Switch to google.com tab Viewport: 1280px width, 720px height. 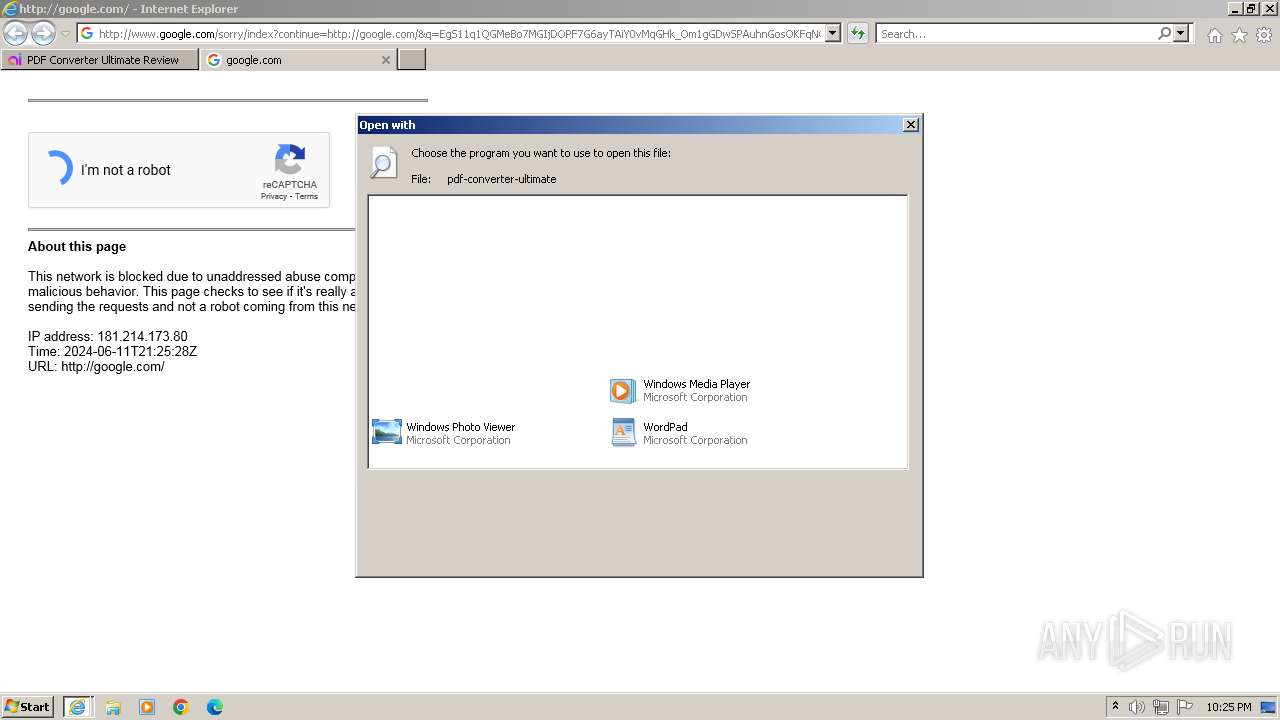coord(290,60)
